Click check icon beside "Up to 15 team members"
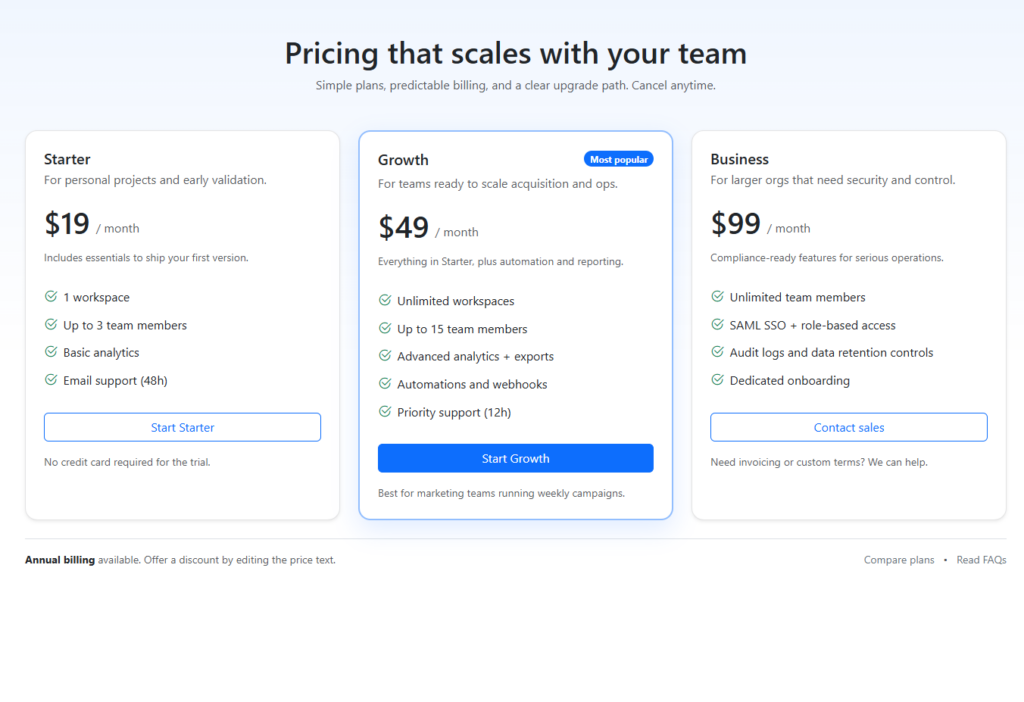The height and width of the screenshot is (702, 1024). pos(385,328)
